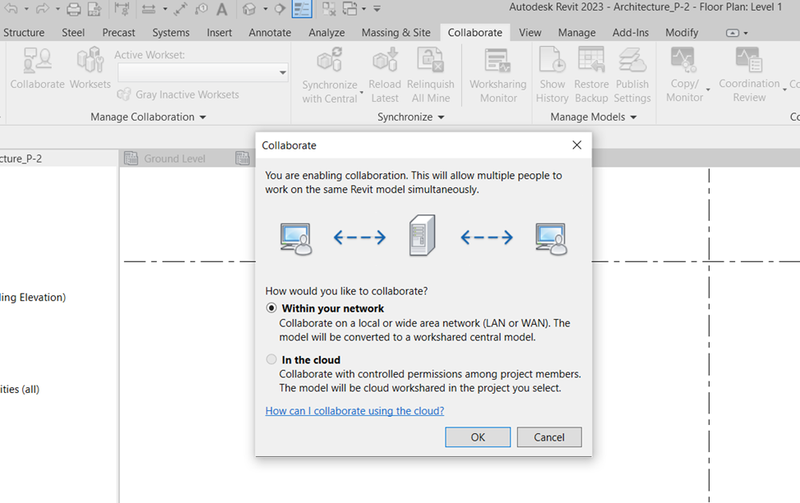800x503 pixels.
Task: Open the Manage ribbon tab
Action: (x=577, y=33)
